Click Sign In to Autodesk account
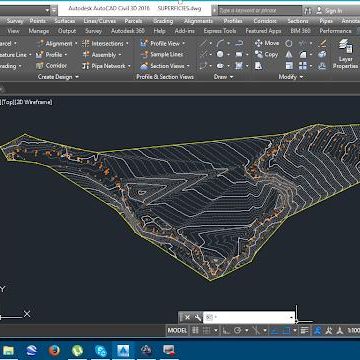The image size is (360, 360). [x=329, y=11]
